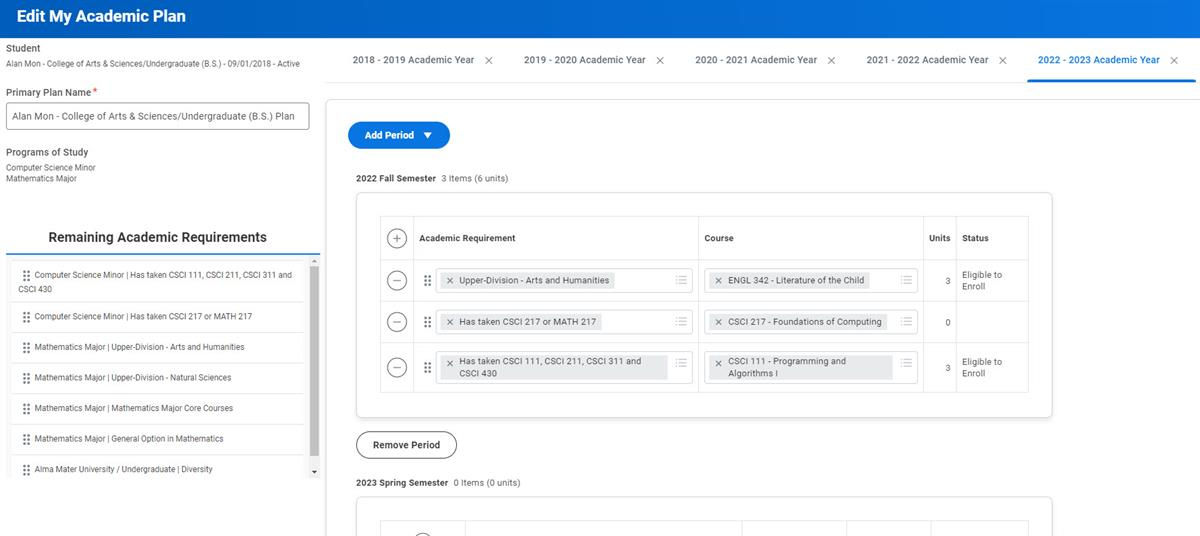Remove the CSCI 111 - Programming and Algorithms I chip

click(x=718, y=362)
